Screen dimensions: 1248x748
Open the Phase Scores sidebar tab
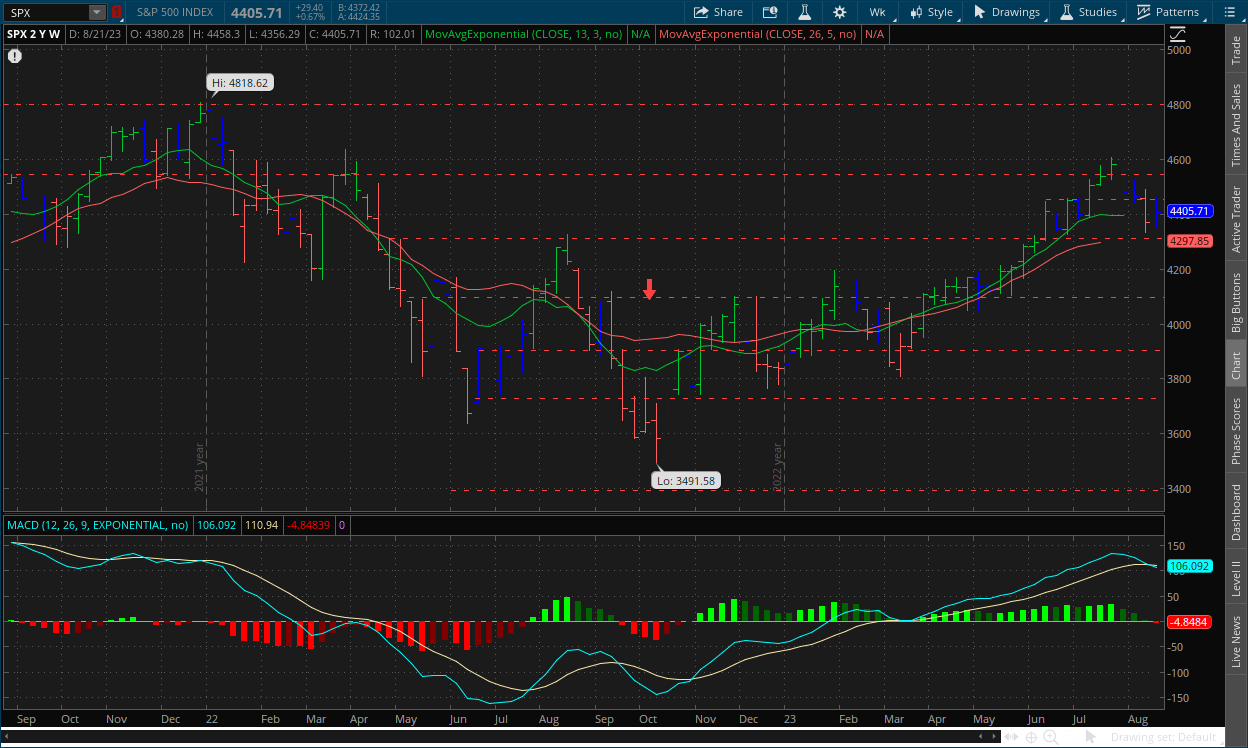[1236, 432]
